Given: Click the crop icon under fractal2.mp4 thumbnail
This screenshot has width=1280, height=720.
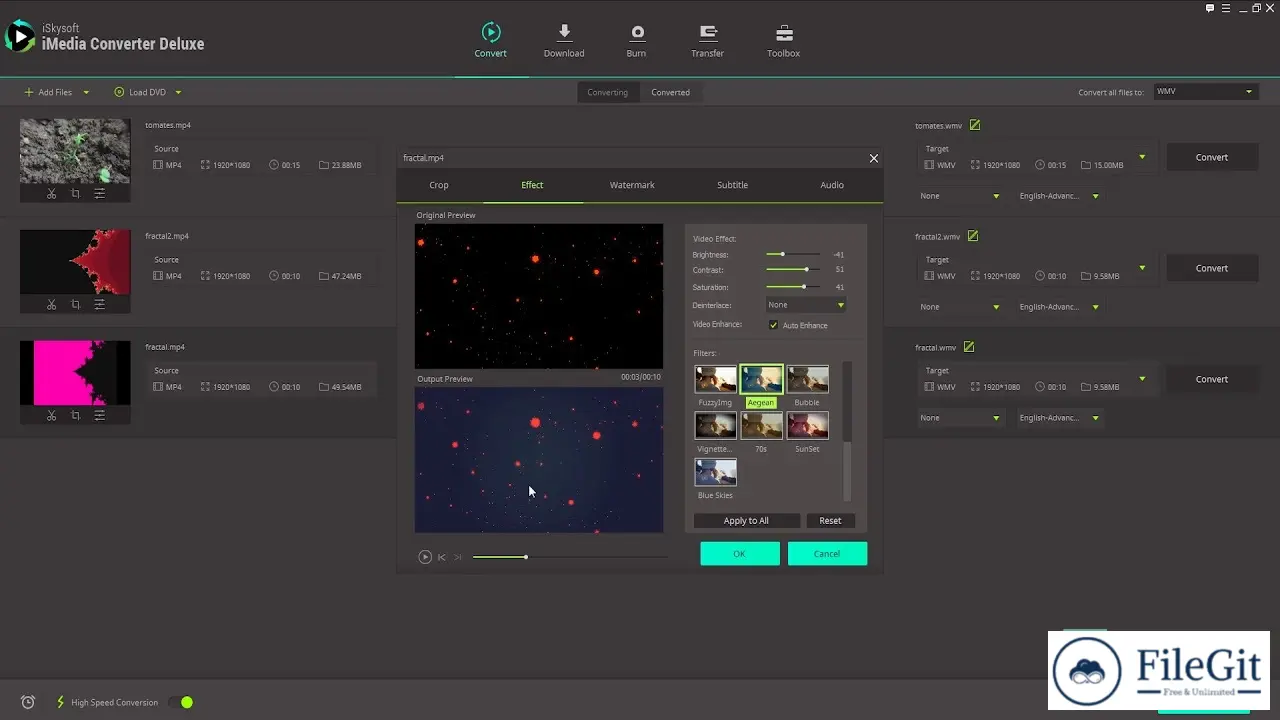Looking at the screenshot, I should (75, 305).
